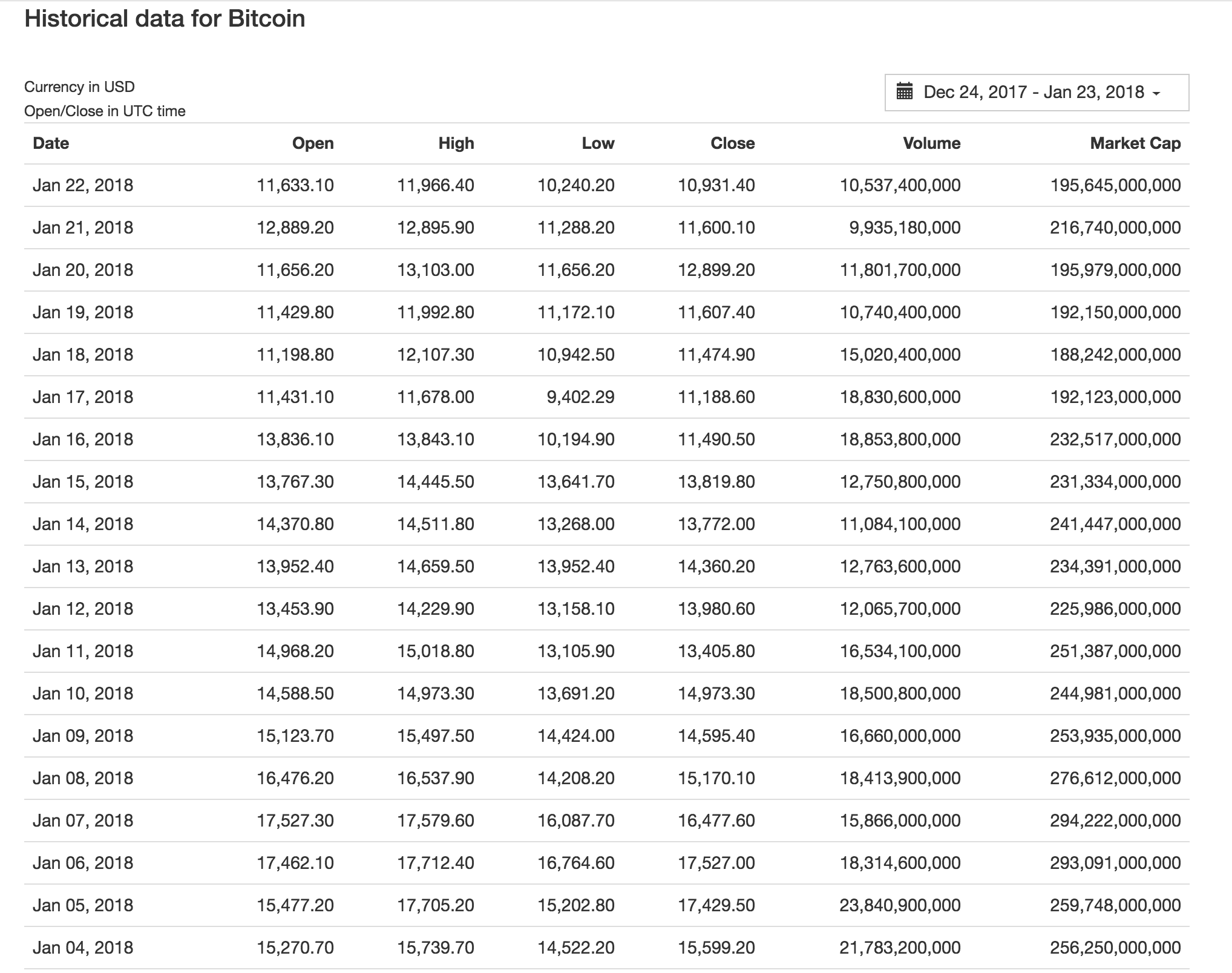1232x973 pixels.
Task: Select the Jan 21, 2018 date cell
Action: tap(83, 228)
